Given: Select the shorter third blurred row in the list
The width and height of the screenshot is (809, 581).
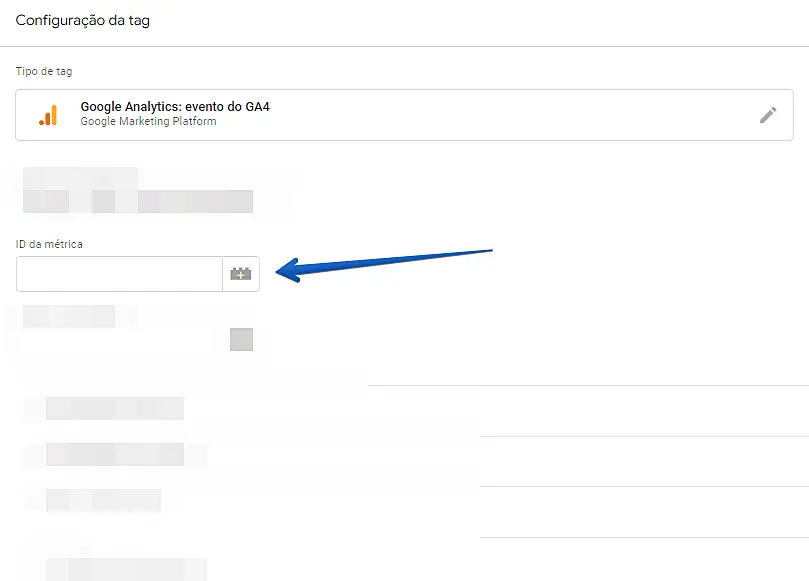Looking at the screenshot, I should coord(104,501).
